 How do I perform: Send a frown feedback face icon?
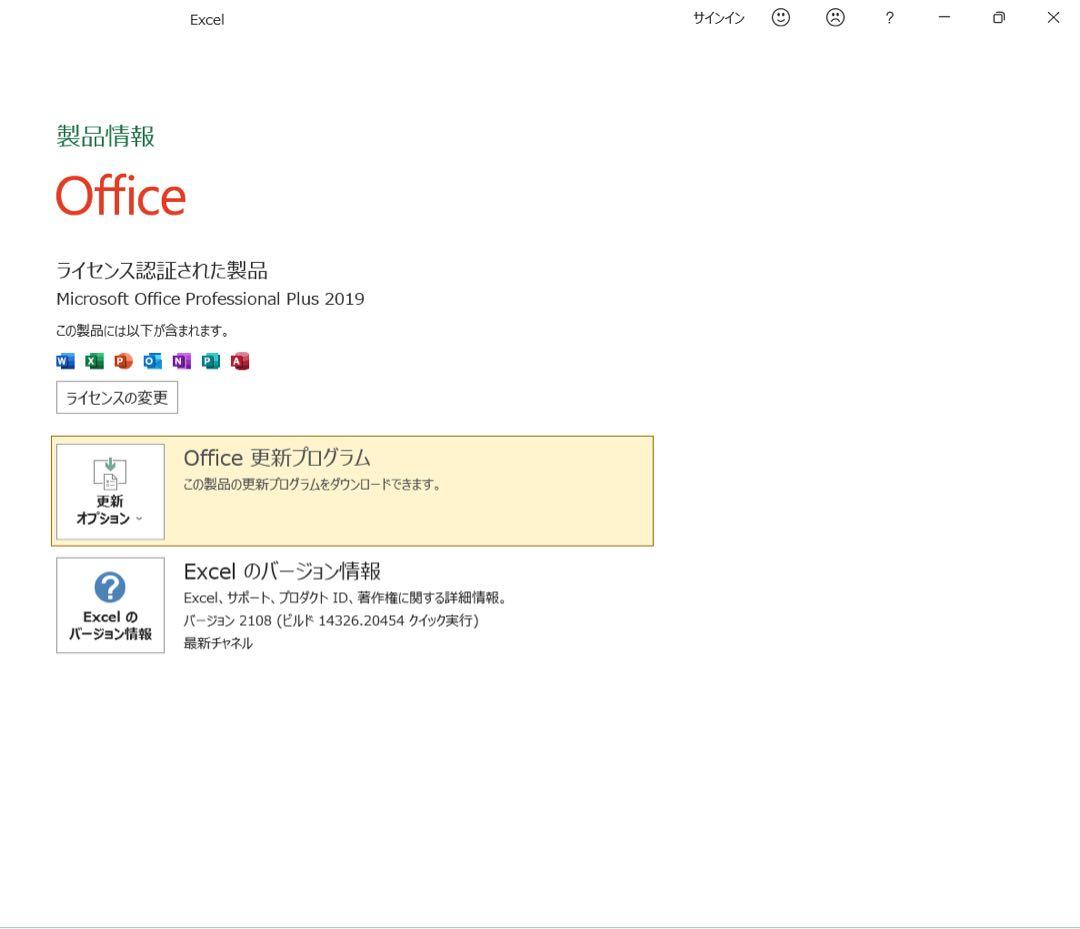[835, 18]
